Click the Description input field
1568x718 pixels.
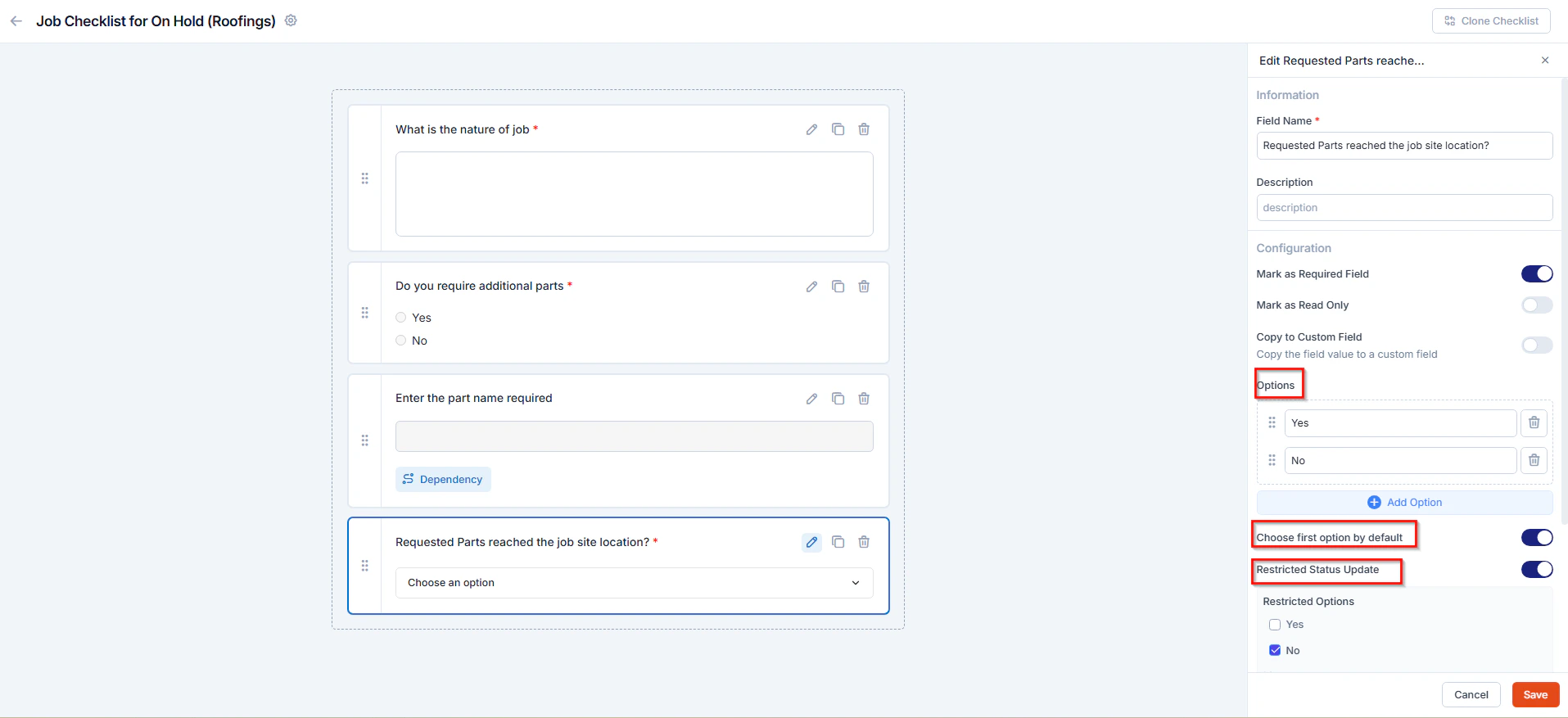click(1404, 208)
